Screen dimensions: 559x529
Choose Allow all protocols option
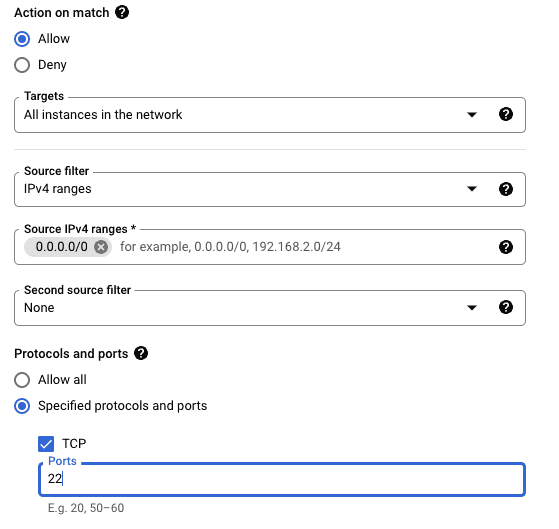tap(22, 380)
